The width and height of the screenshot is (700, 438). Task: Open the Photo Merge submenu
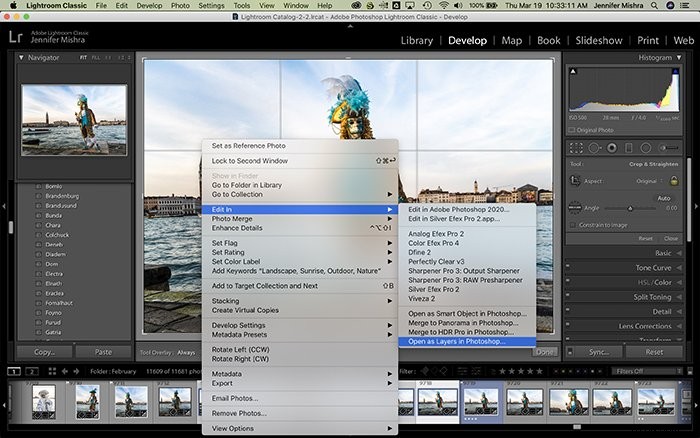tap(300, 219)
